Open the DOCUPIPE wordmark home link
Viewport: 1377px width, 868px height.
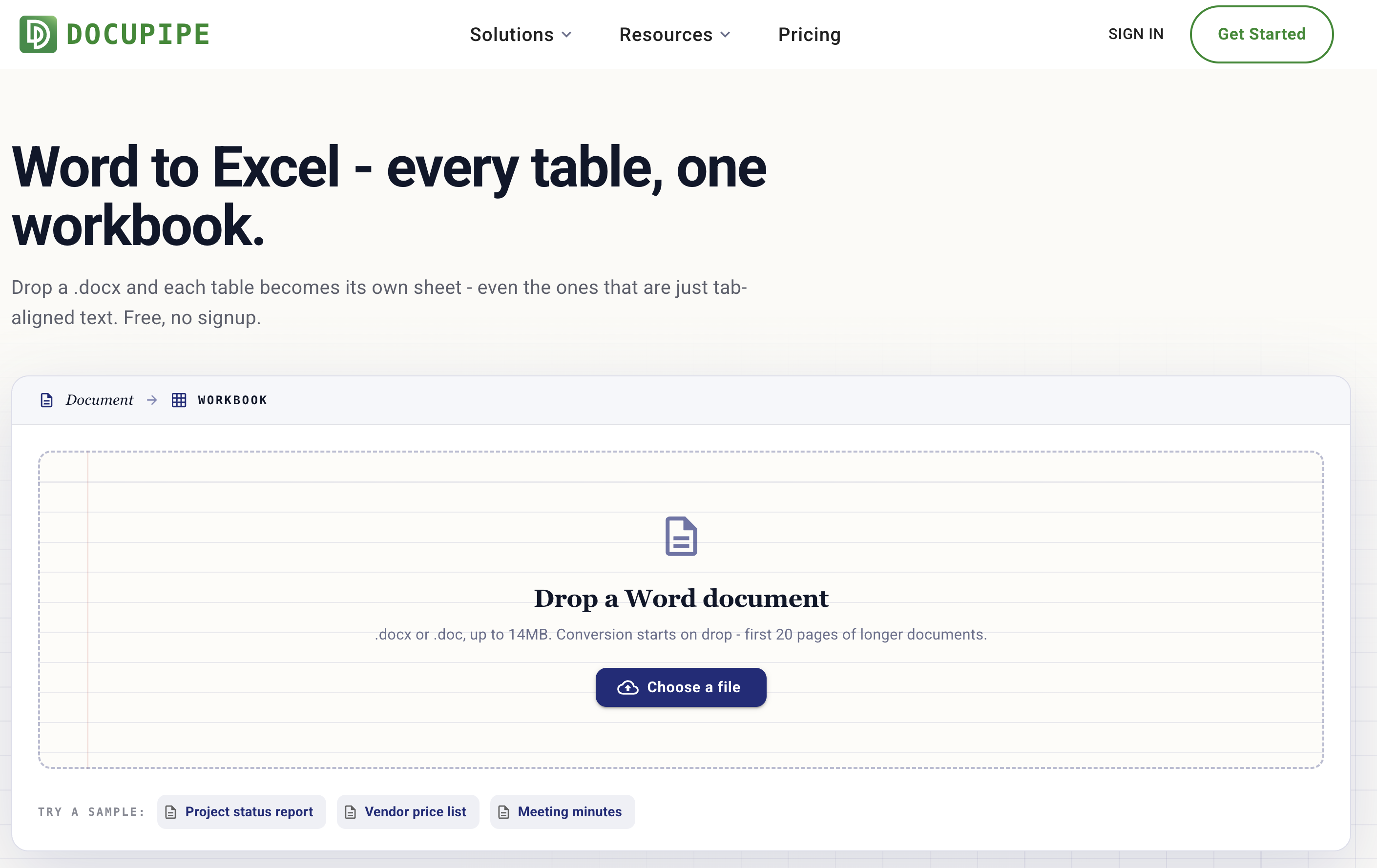pyautogui.click(x=138, y=34)
